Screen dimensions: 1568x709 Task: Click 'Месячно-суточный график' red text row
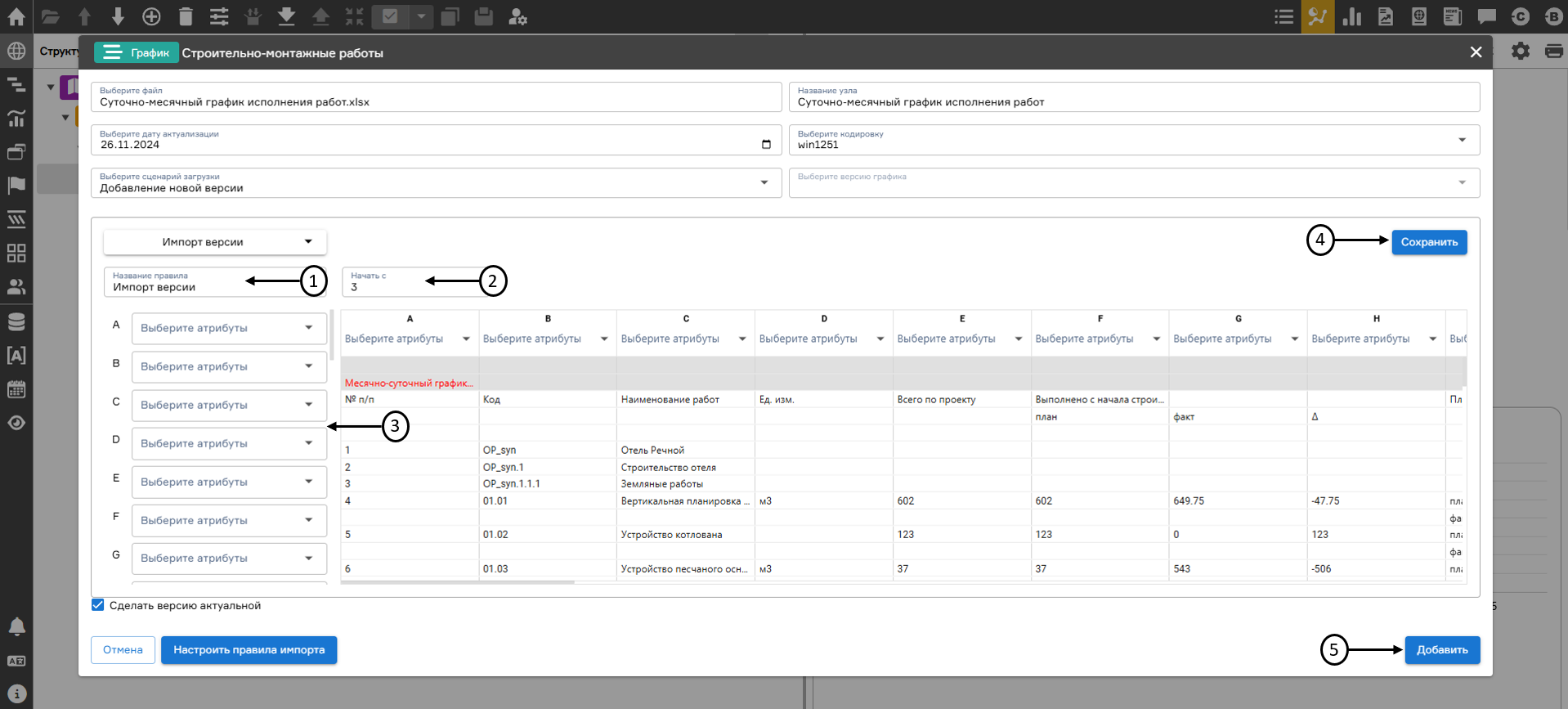[409, 383]
